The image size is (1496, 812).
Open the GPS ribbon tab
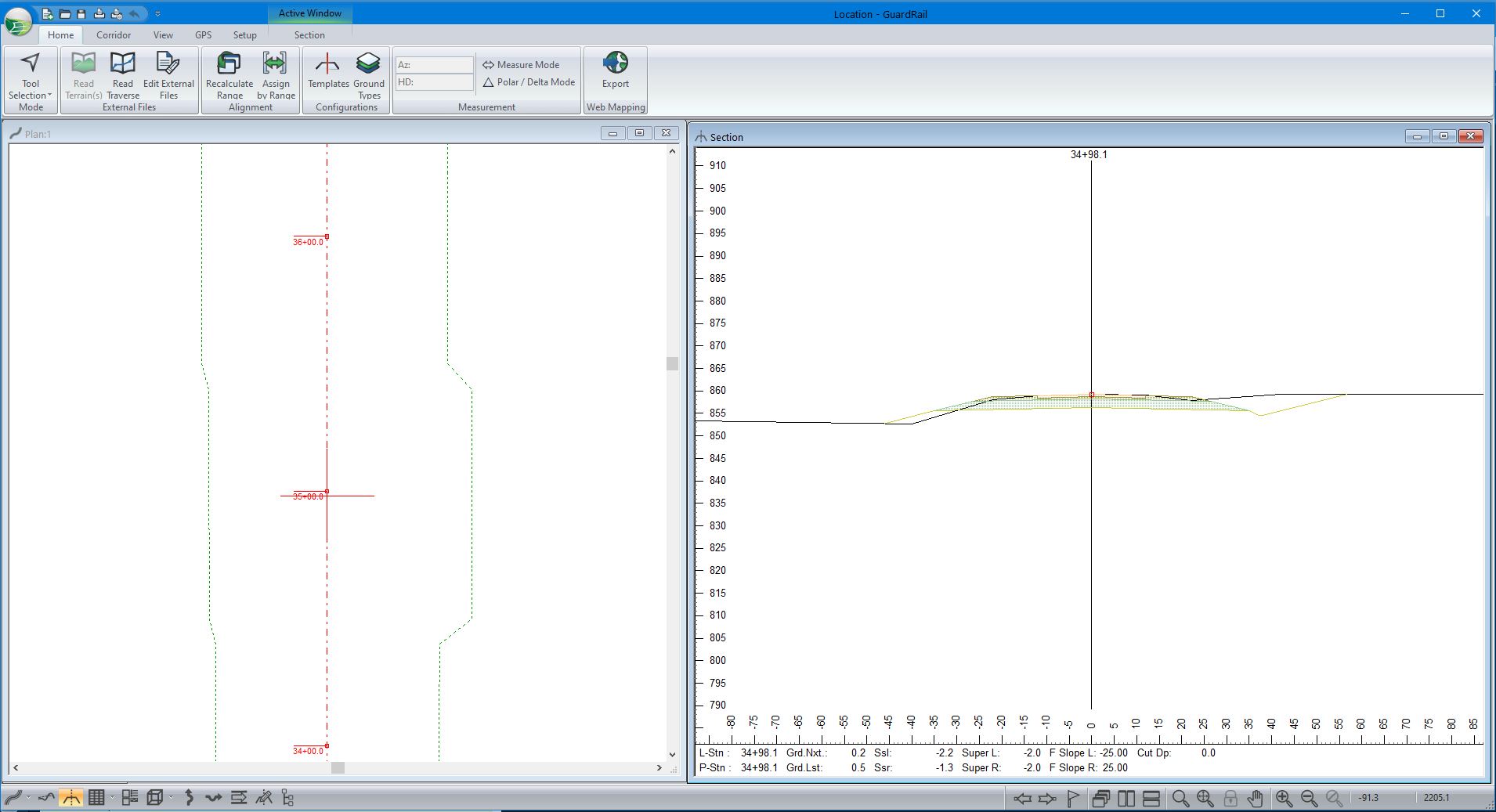[x=203, y=34]
